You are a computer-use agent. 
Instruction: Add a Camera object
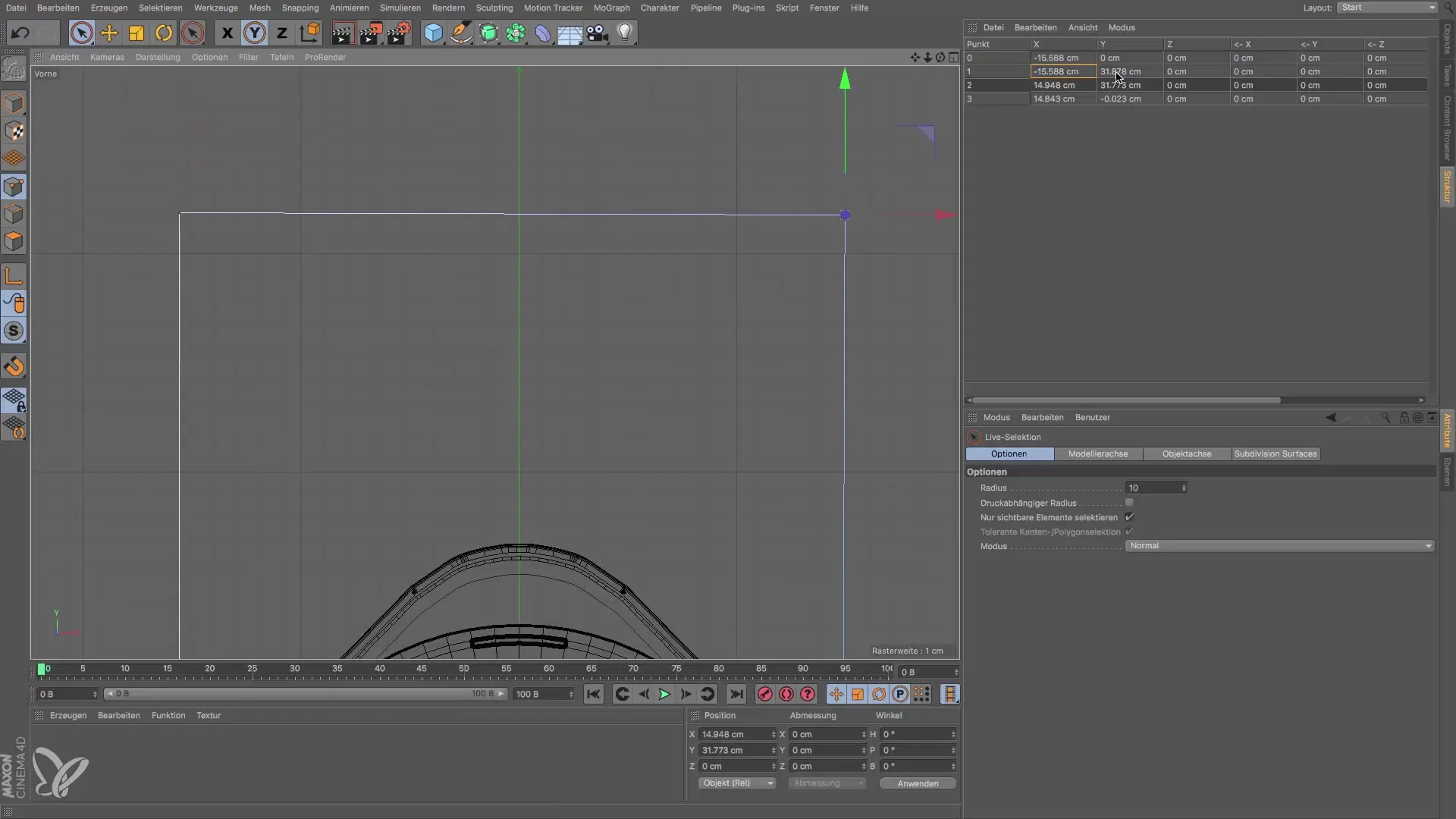pos(598,33)
